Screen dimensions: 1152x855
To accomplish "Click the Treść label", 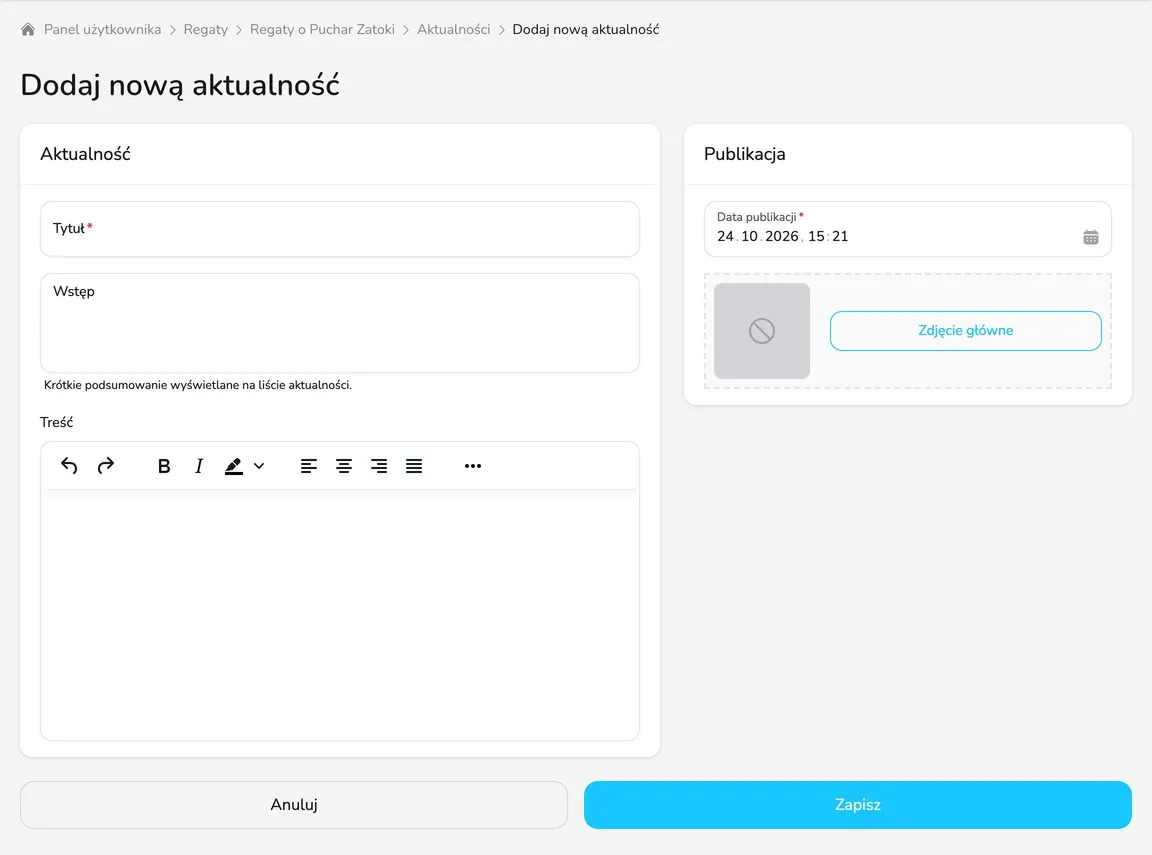I will 57,422.
